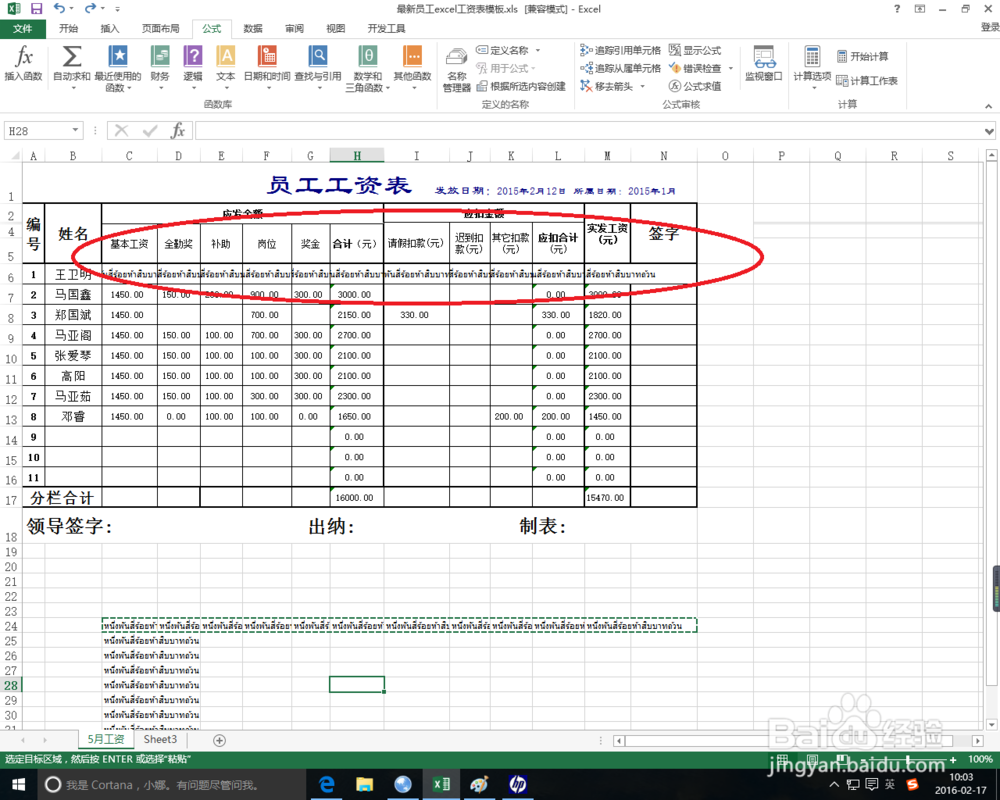Open the Define Name dropdown arrow
This screenshot has height=800, width=1000.
(x=538, y=50)
